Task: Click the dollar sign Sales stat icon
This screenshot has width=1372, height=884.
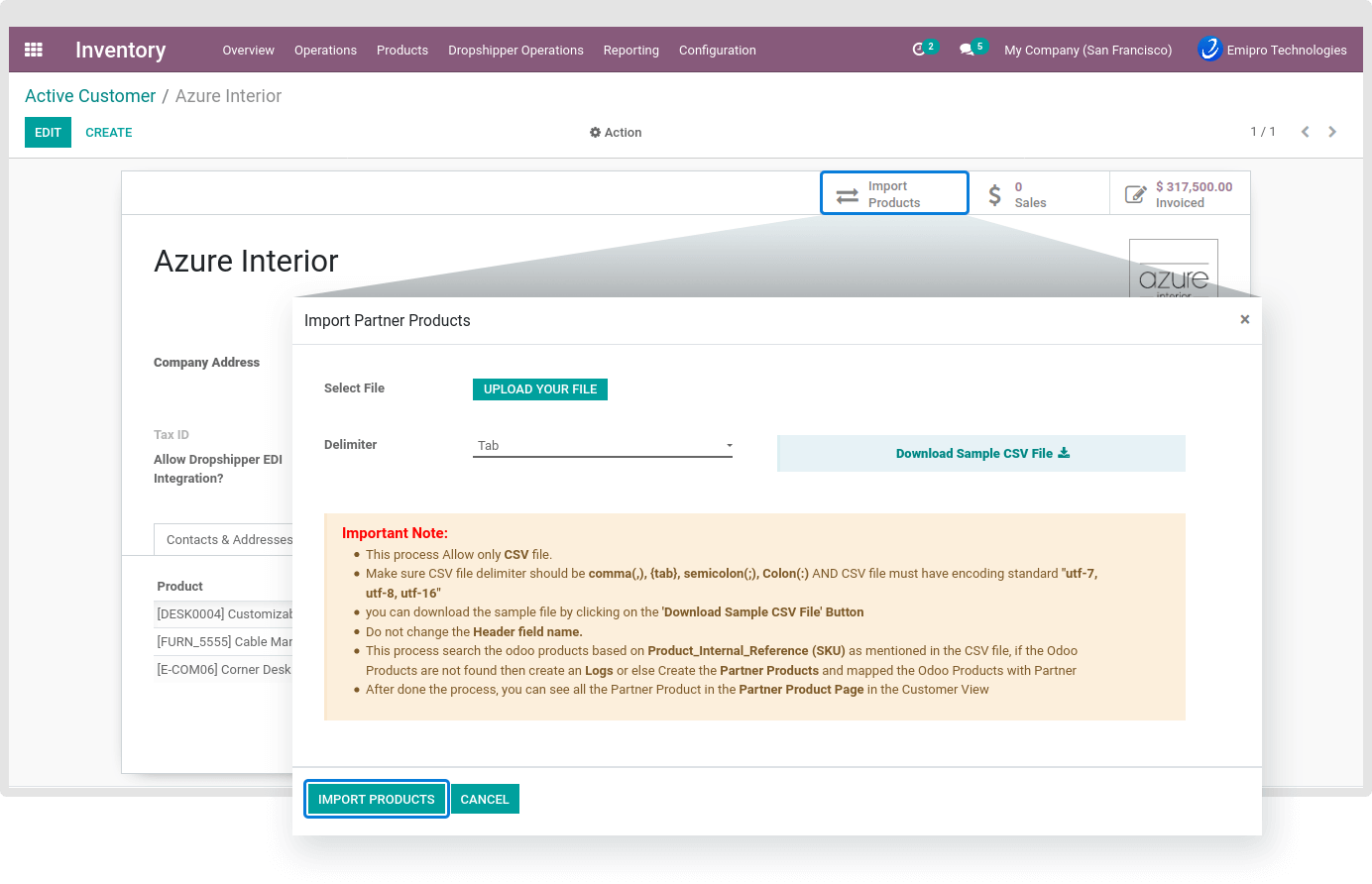Action: (x=994, y=194)
